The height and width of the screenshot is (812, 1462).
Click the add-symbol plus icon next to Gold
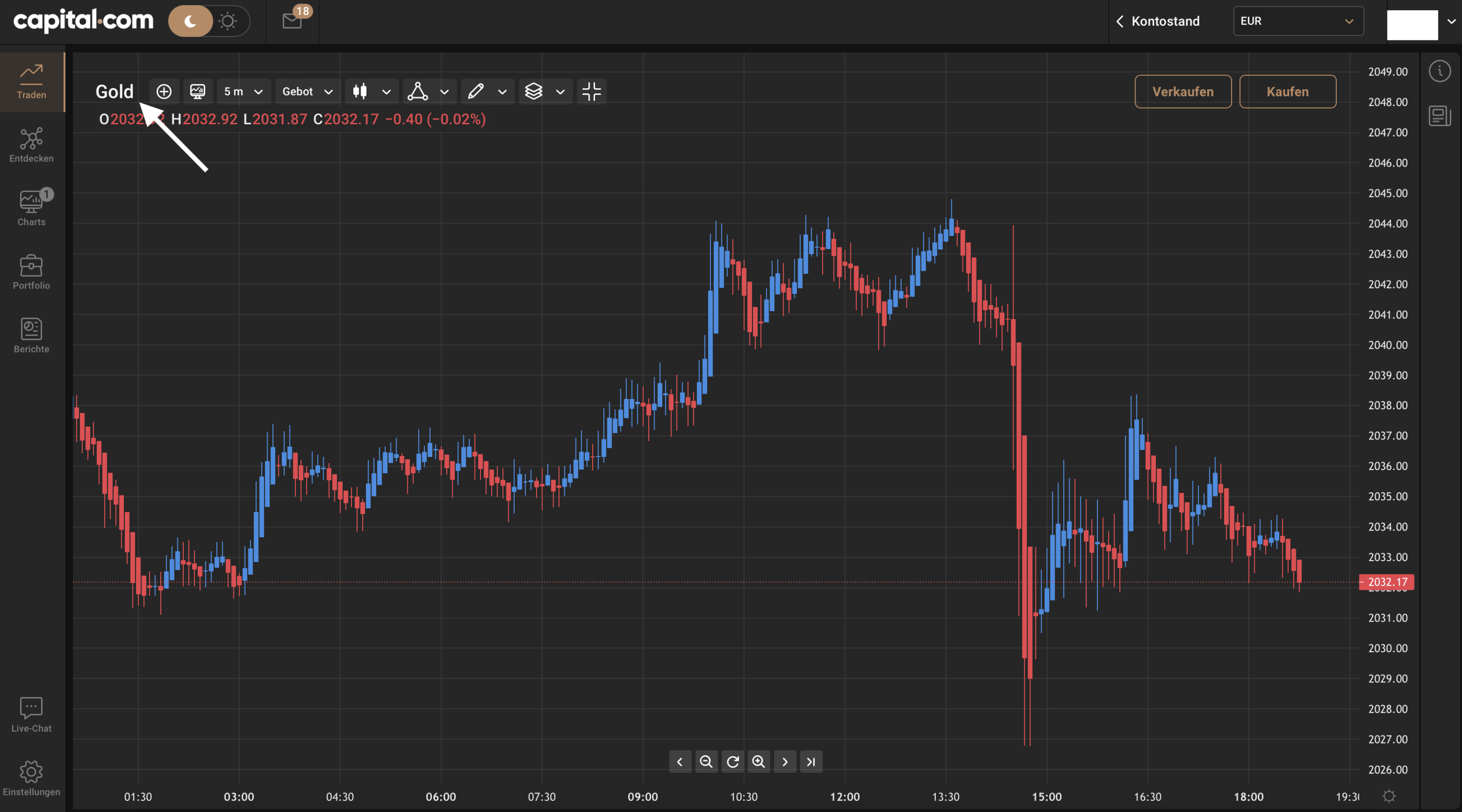click(164, 92)
